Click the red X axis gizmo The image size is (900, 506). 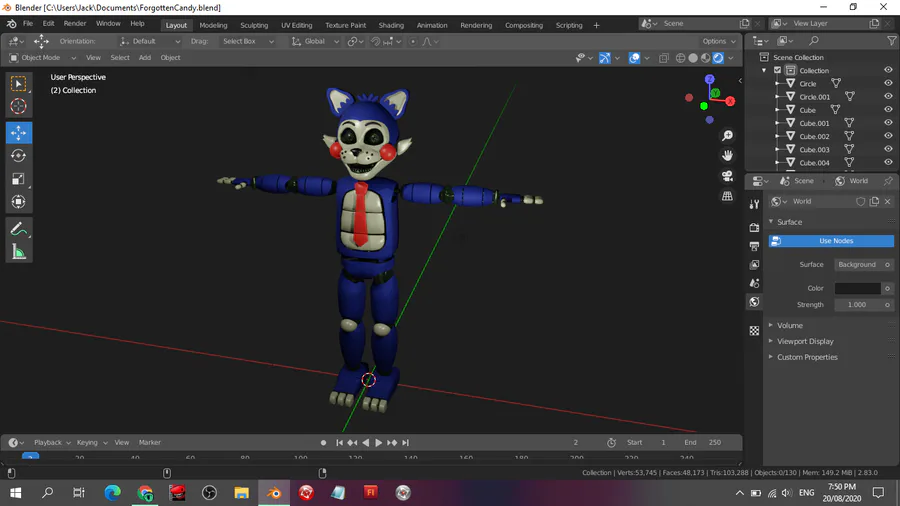point(730,102)
